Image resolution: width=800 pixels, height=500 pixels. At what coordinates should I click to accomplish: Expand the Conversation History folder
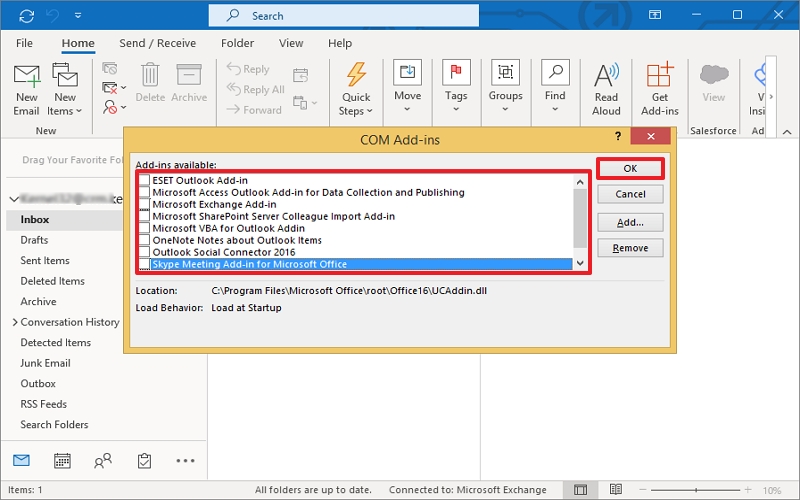14,322
